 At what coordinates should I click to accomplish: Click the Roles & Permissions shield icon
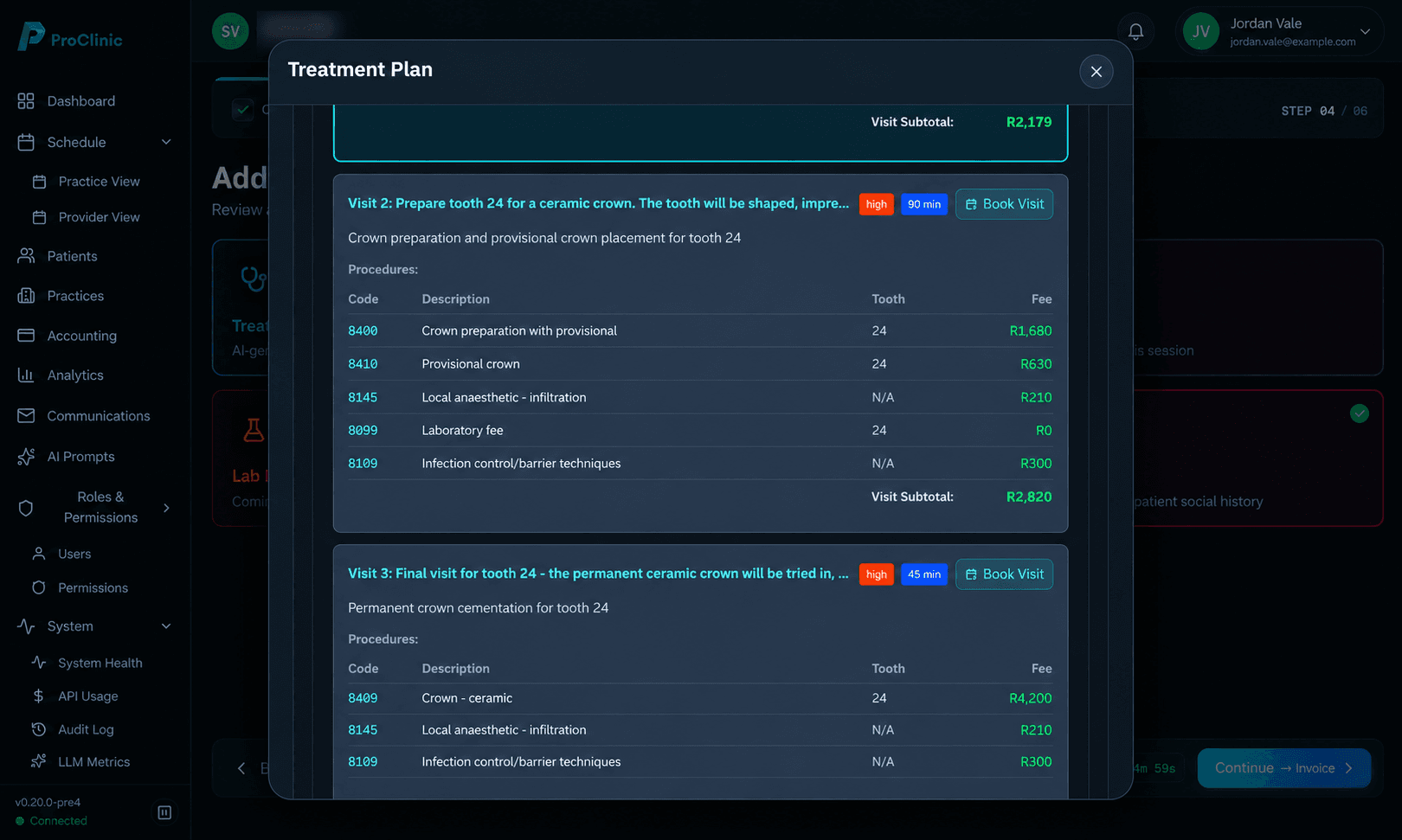[26, 508]
